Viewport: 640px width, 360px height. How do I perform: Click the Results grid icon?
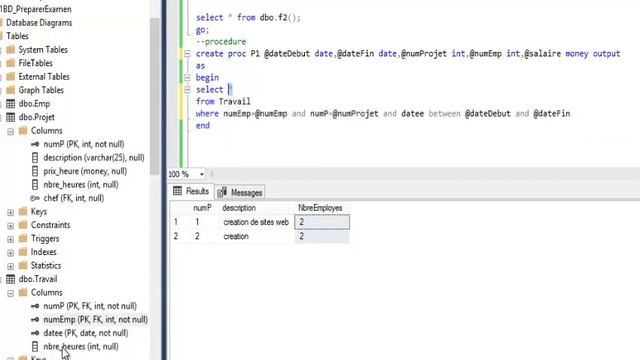178,191
